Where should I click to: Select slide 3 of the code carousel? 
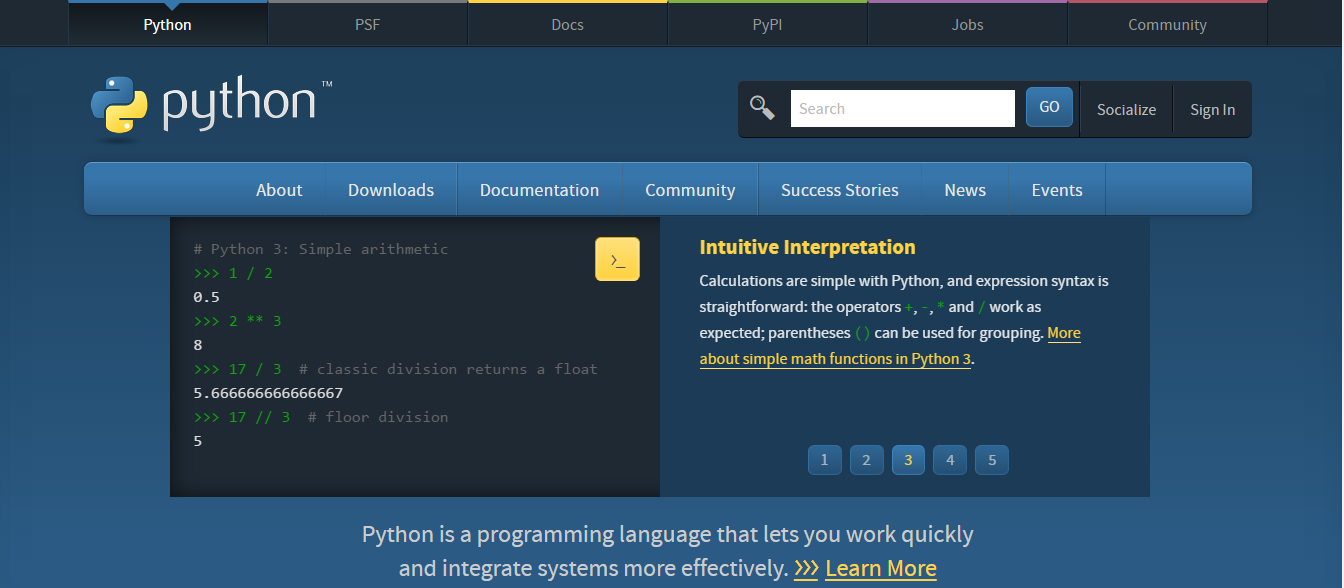(x=908, y=460)
